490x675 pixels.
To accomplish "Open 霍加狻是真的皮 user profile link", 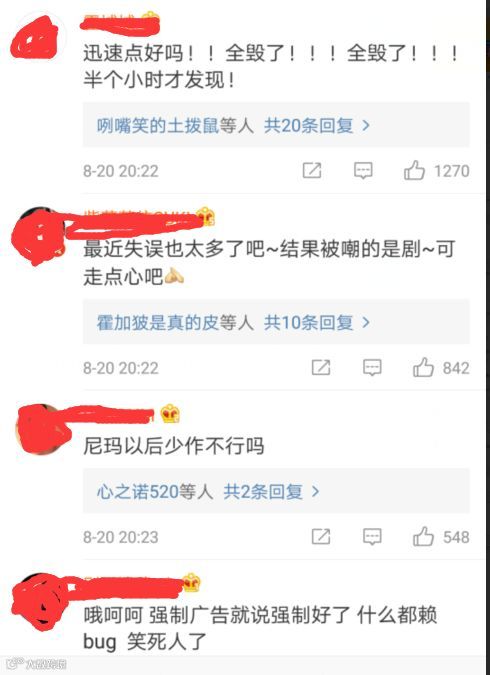I will point(158,322).
